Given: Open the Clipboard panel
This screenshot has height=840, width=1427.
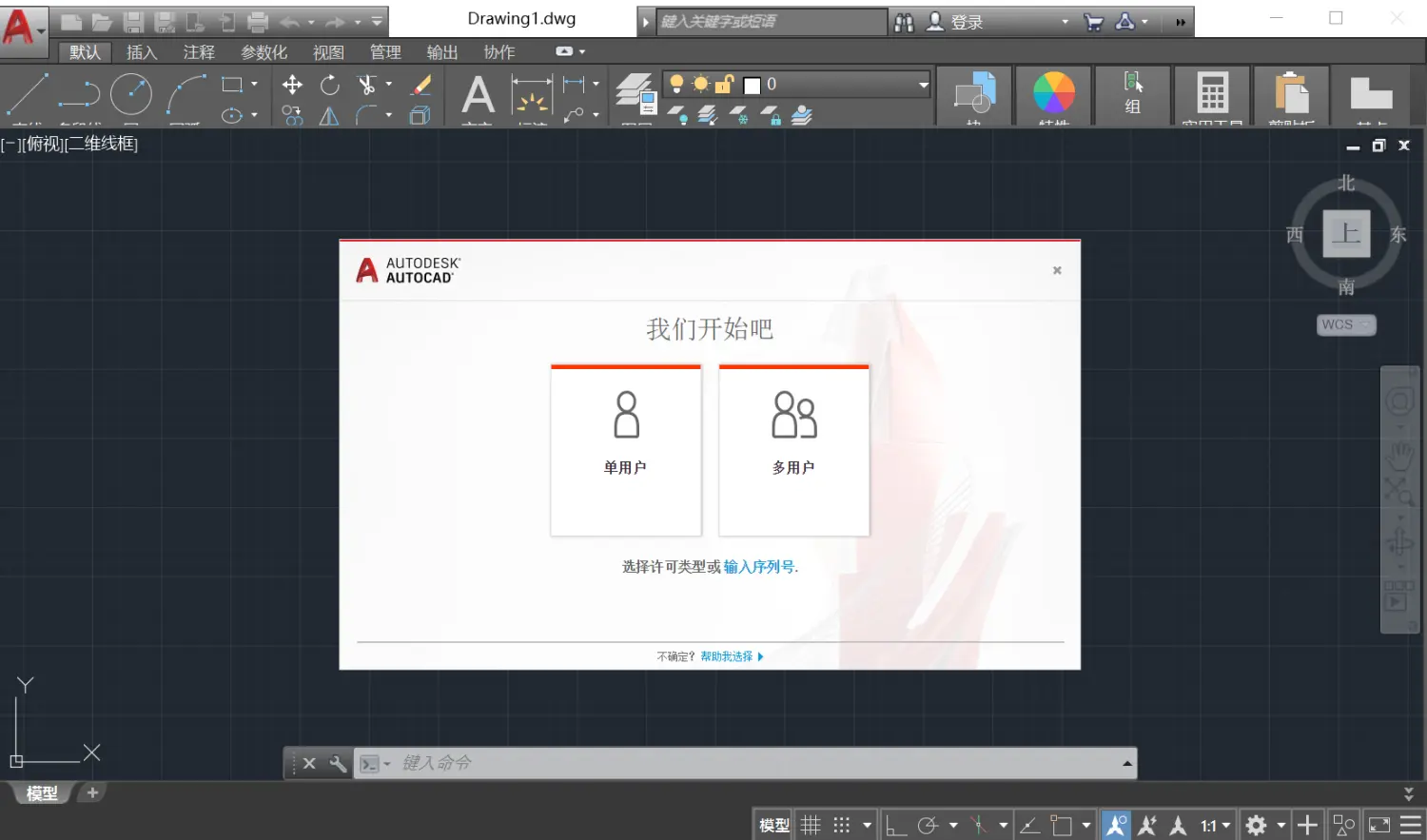Looking at the screenshot, I should [1291, 93].
